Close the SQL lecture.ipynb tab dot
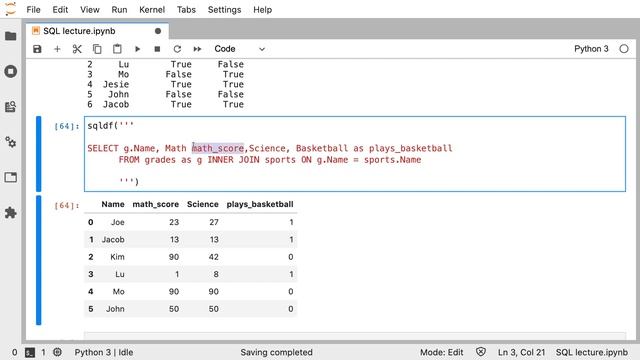Viewport: 640px width, 360px height. pos(158,31)
